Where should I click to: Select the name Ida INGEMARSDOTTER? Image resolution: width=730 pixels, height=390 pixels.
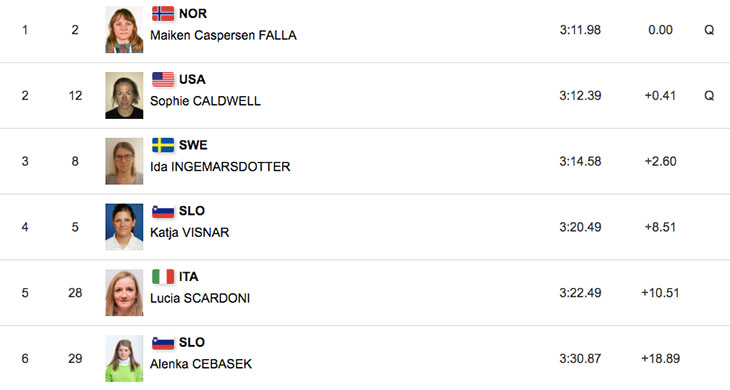(x=220, y=167)
